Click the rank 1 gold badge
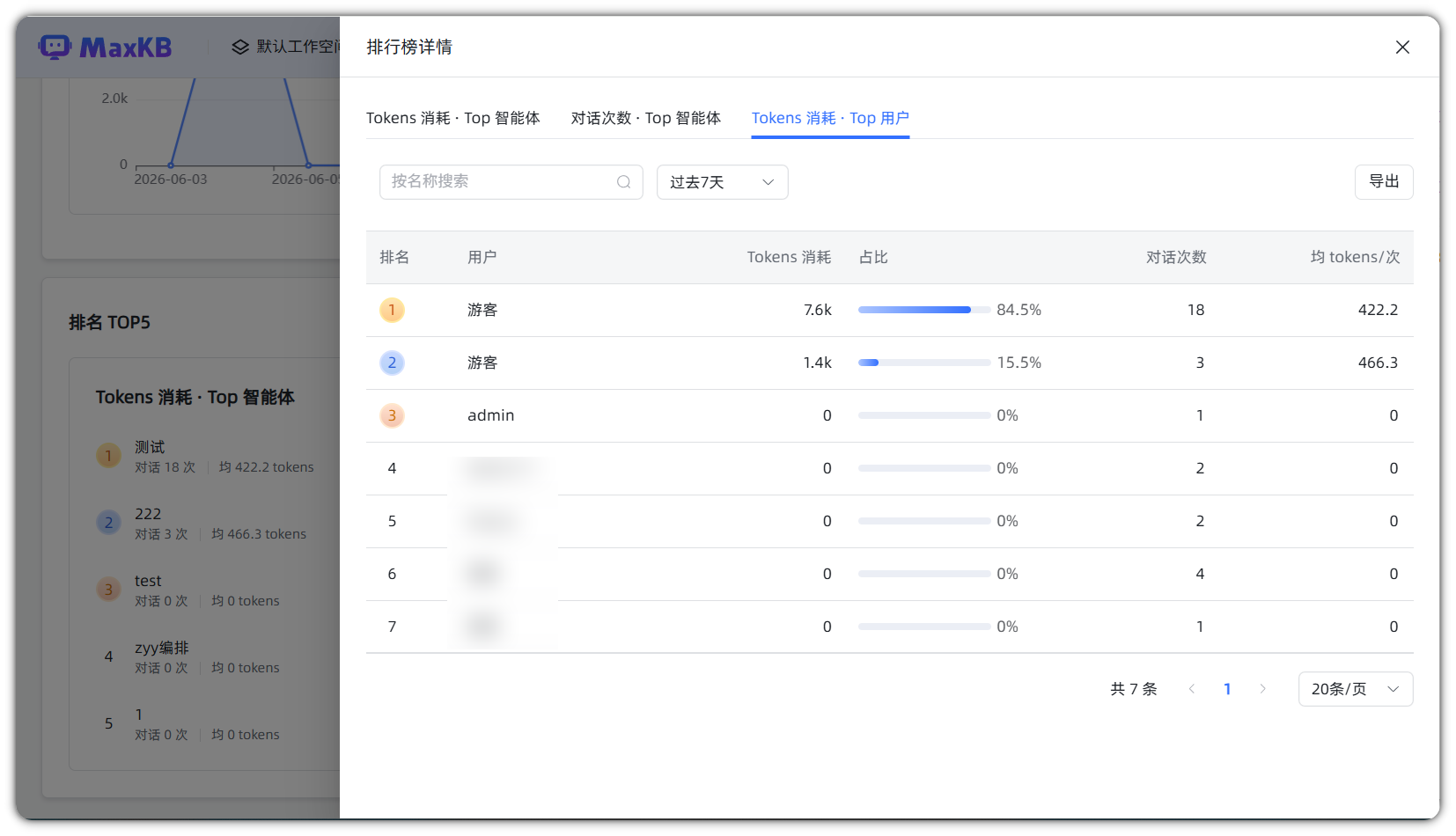This screenshot has height=836, width=1456. click(392, 310)
